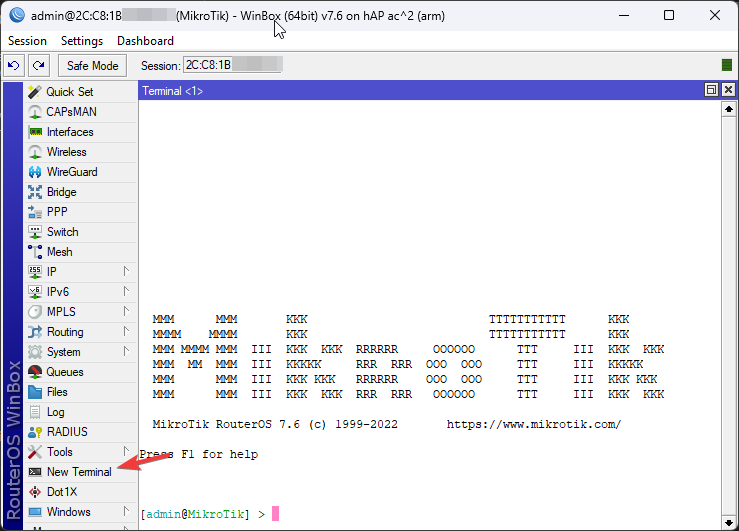
Task: Click the CAPsMAN icon
Action: coord(35,112)
